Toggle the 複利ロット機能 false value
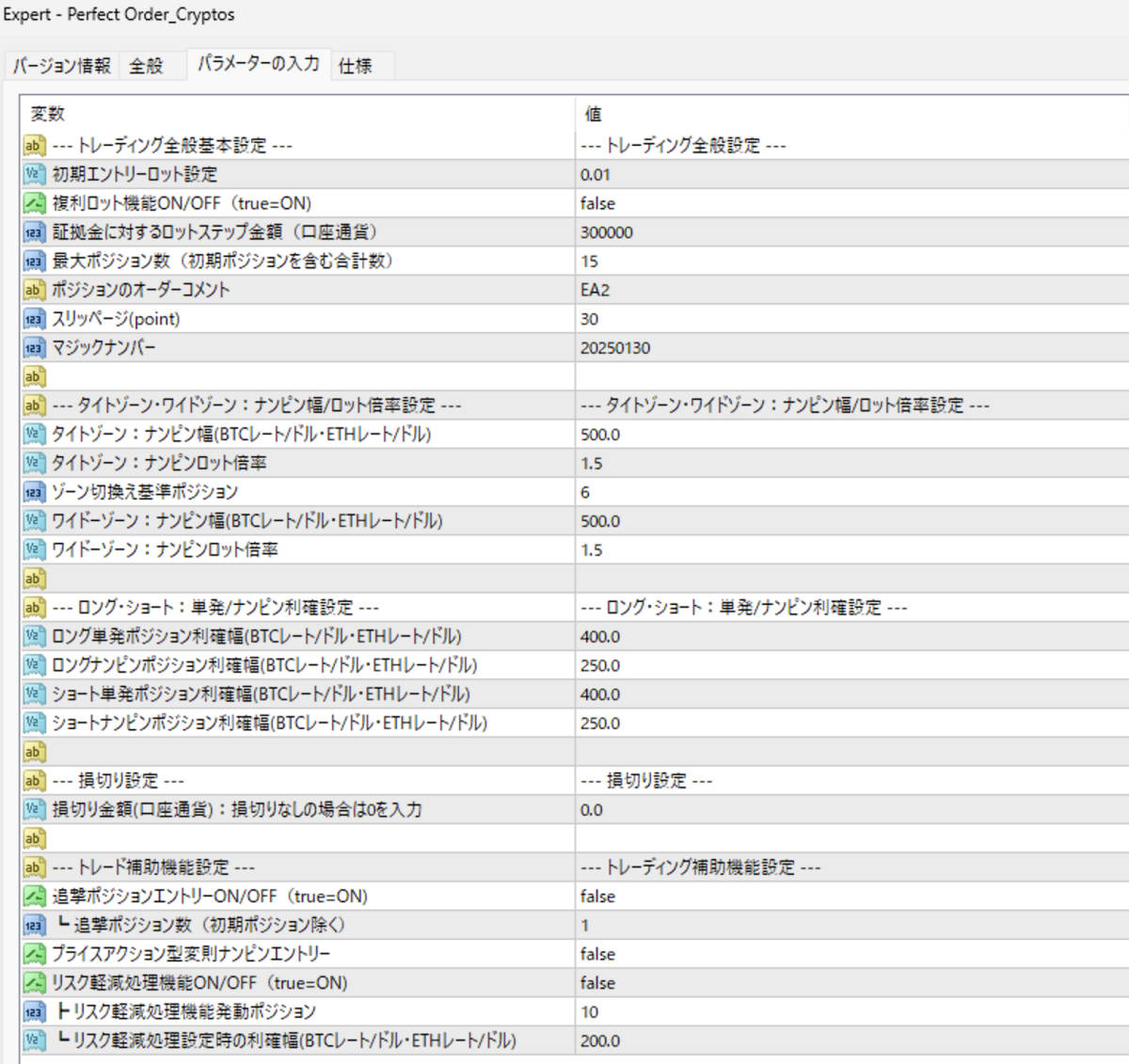The image size is (1129, 1064). [x=597, y=203]
